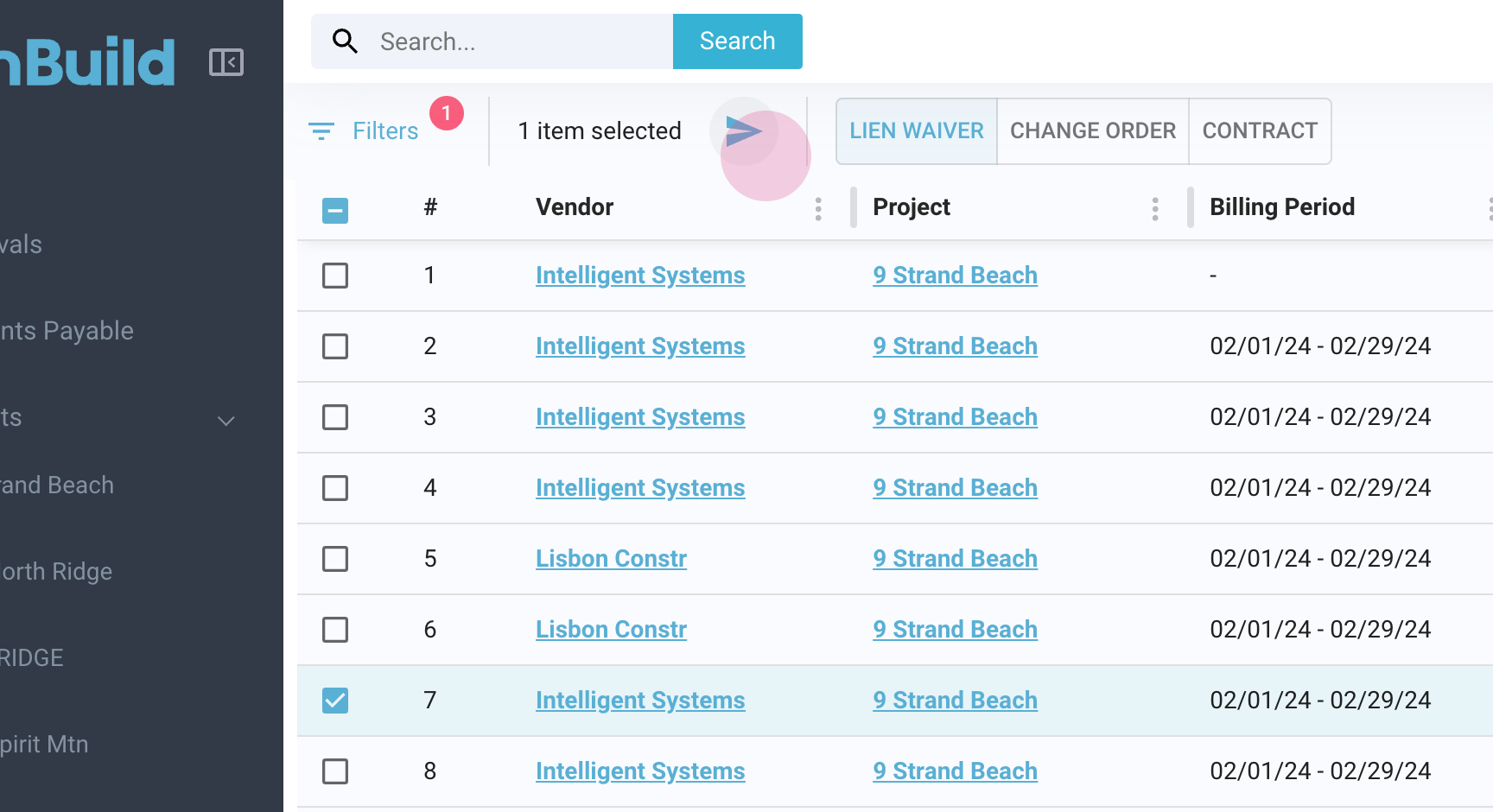
Task: Open 9 Strand Beach project in row 2
Action: point(955,346)
